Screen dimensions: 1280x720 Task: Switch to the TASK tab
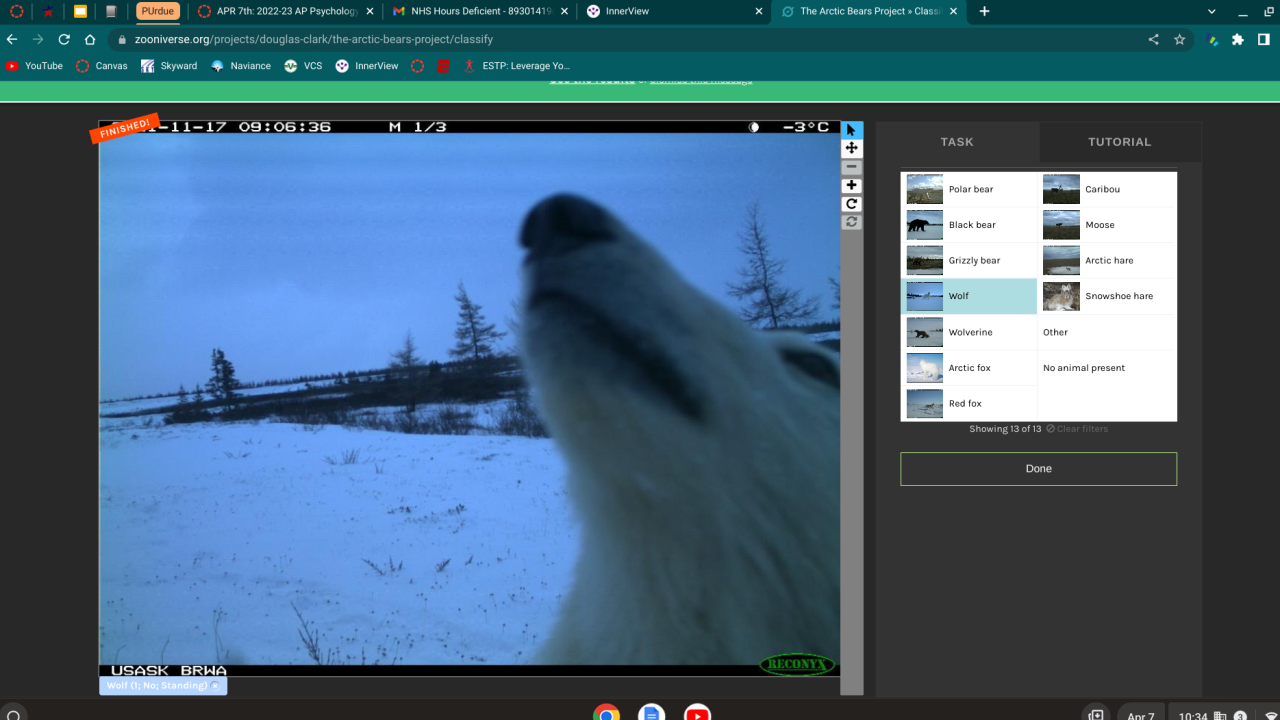point(957,142)
